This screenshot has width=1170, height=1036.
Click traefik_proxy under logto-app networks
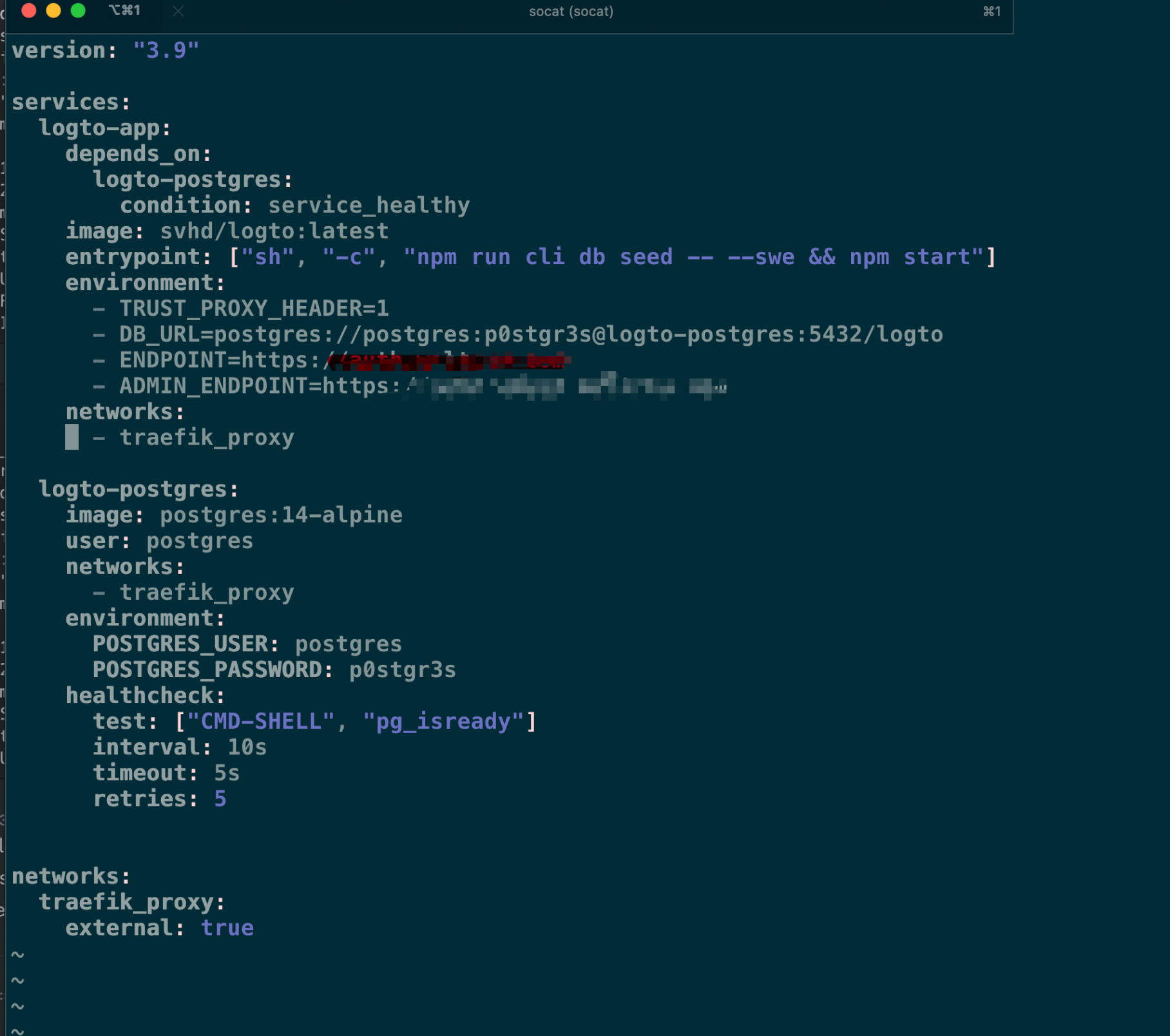[x=207, y=437]
